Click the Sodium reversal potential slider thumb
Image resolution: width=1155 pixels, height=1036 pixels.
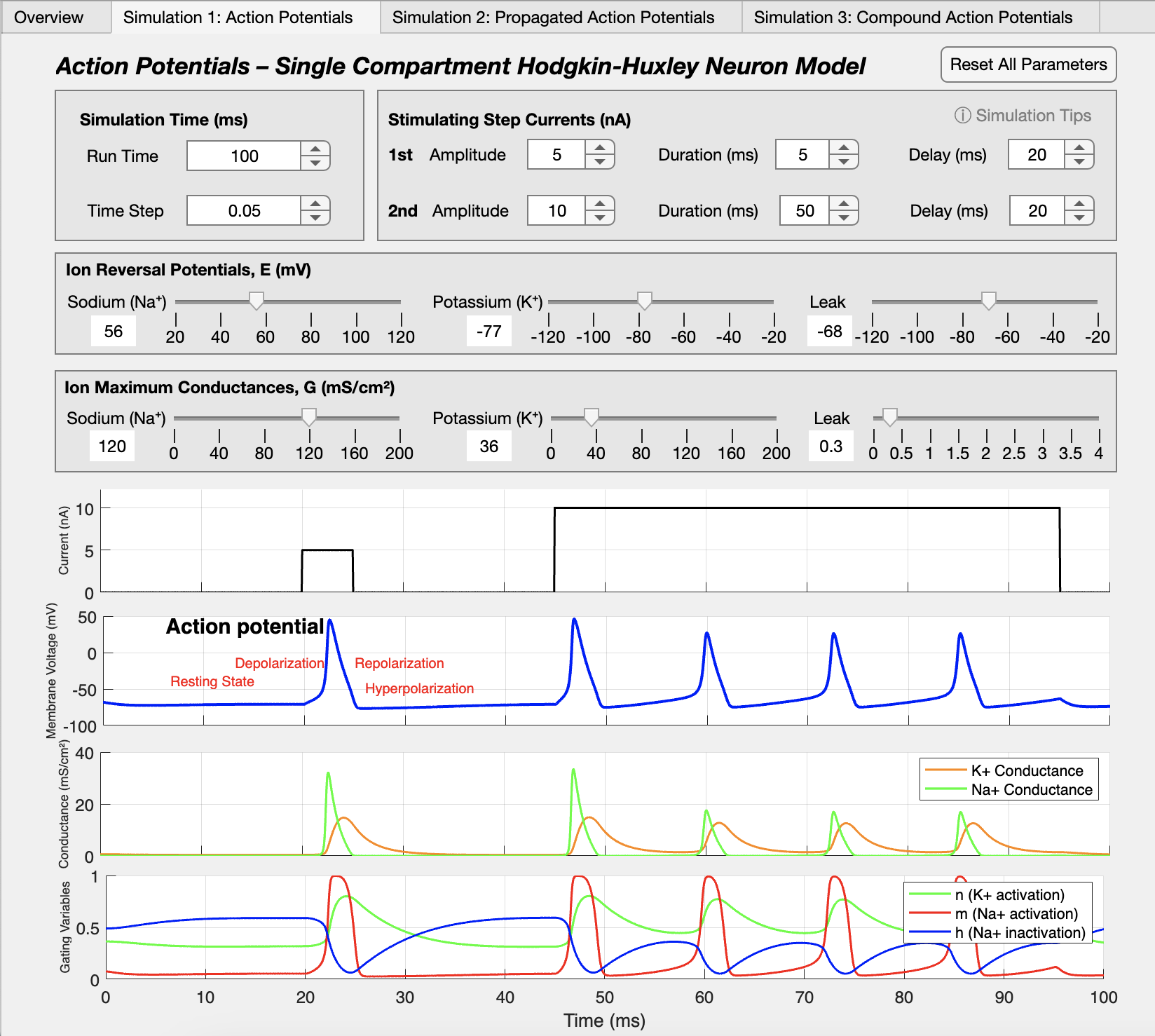pyautogui.click(x=257, y=301)
